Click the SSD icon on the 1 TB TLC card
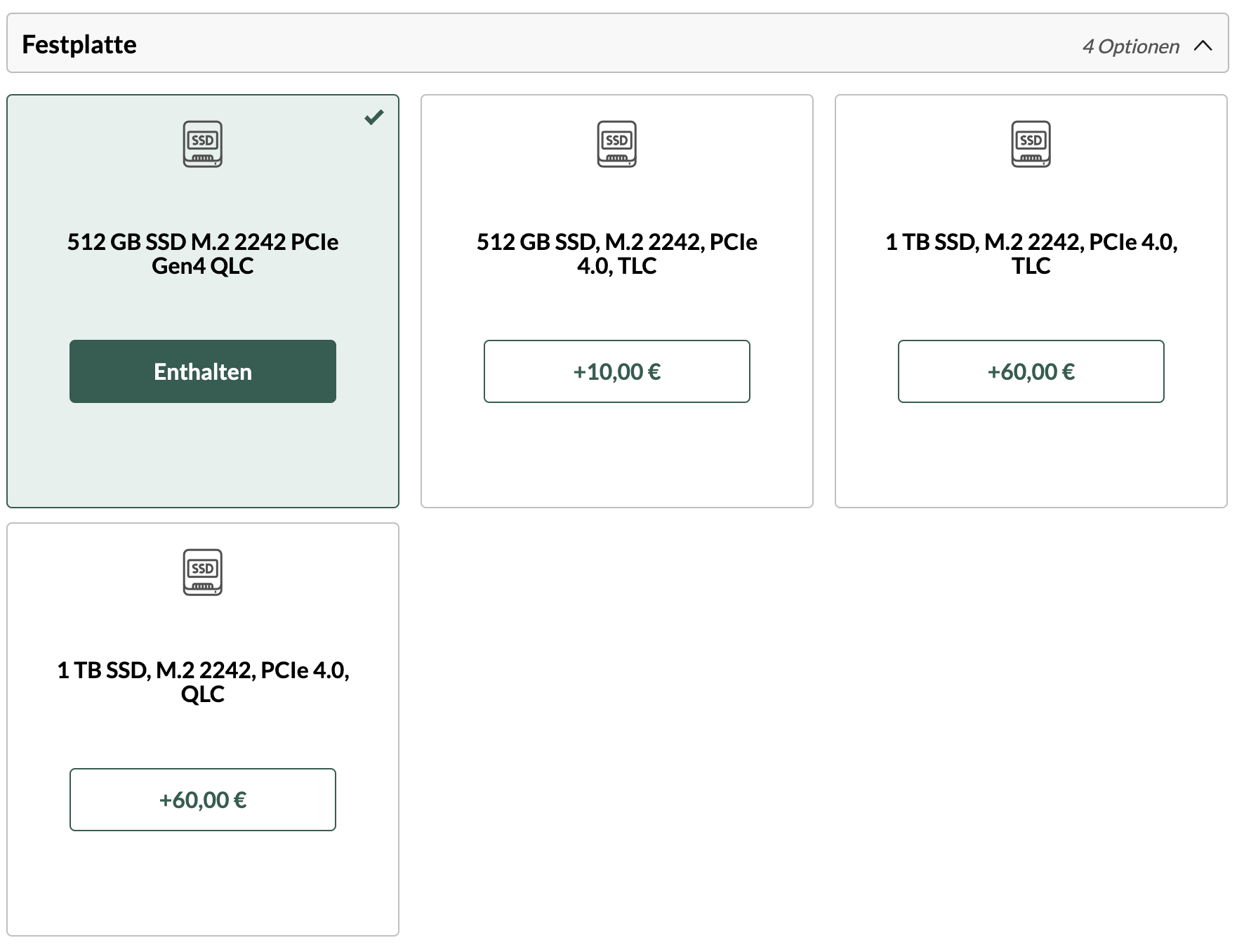Viewport: 1251px width, 952px height. tap(1031, 144)
